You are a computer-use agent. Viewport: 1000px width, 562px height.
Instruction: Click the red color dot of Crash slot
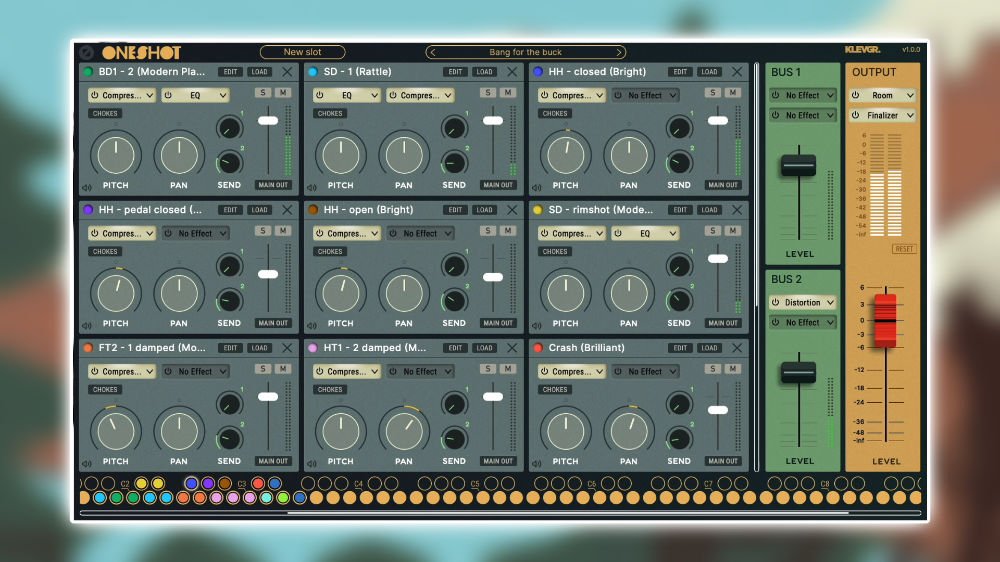click(538, 348)
